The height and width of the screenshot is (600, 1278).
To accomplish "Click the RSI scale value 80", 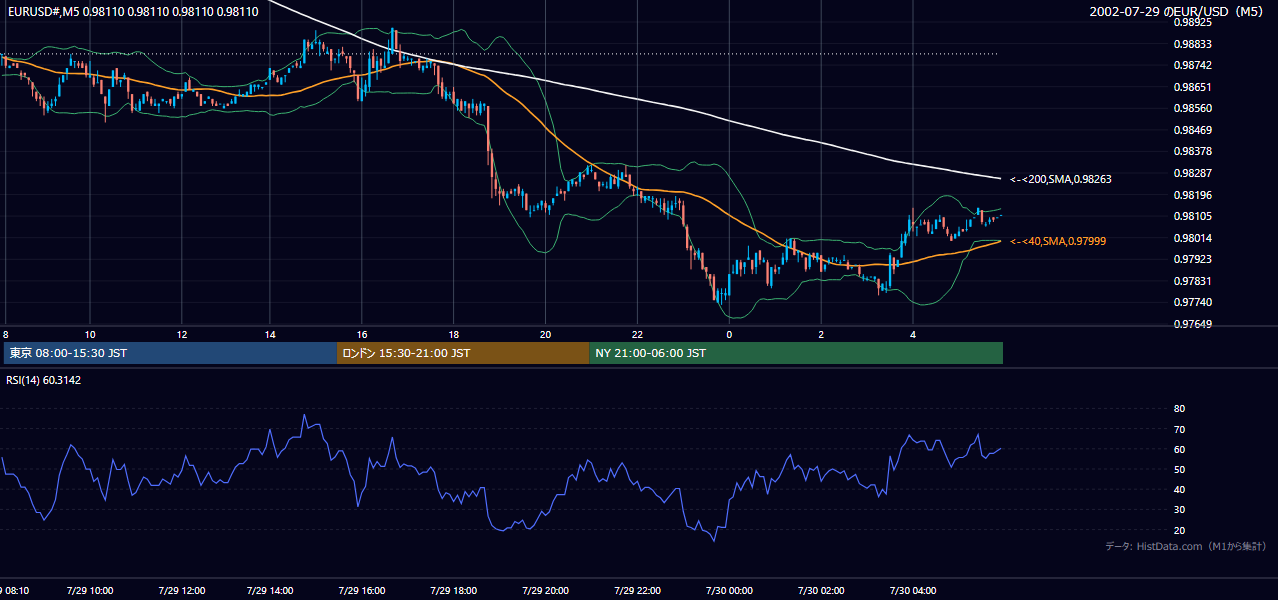I will pos(1179,409).
